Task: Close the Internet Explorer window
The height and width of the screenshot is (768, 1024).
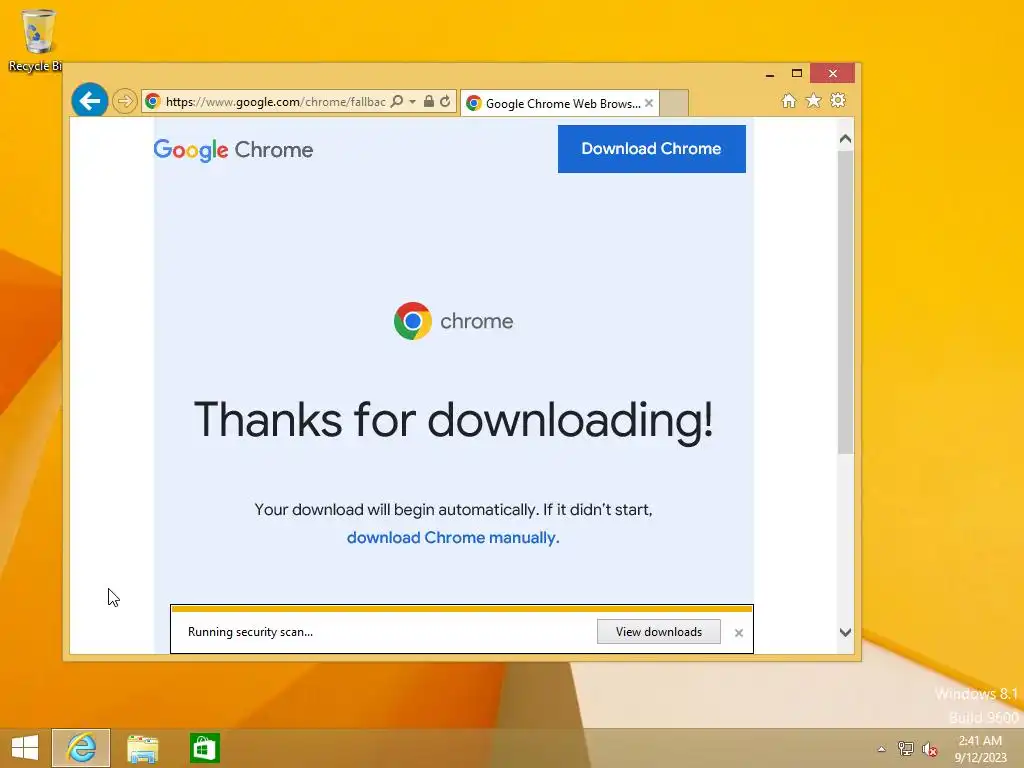Action: click(832, 73)
